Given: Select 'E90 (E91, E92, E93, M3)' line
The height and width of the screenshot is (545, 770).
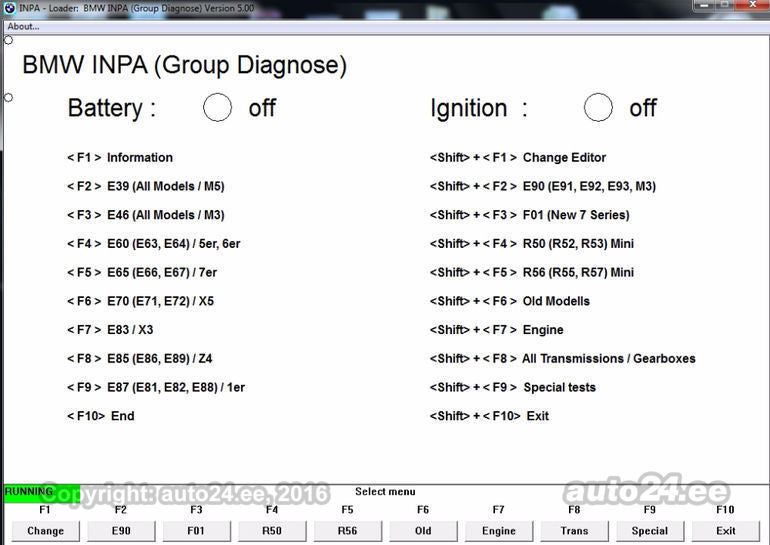Looking at the screenshot, I should [x=543, y=187].
